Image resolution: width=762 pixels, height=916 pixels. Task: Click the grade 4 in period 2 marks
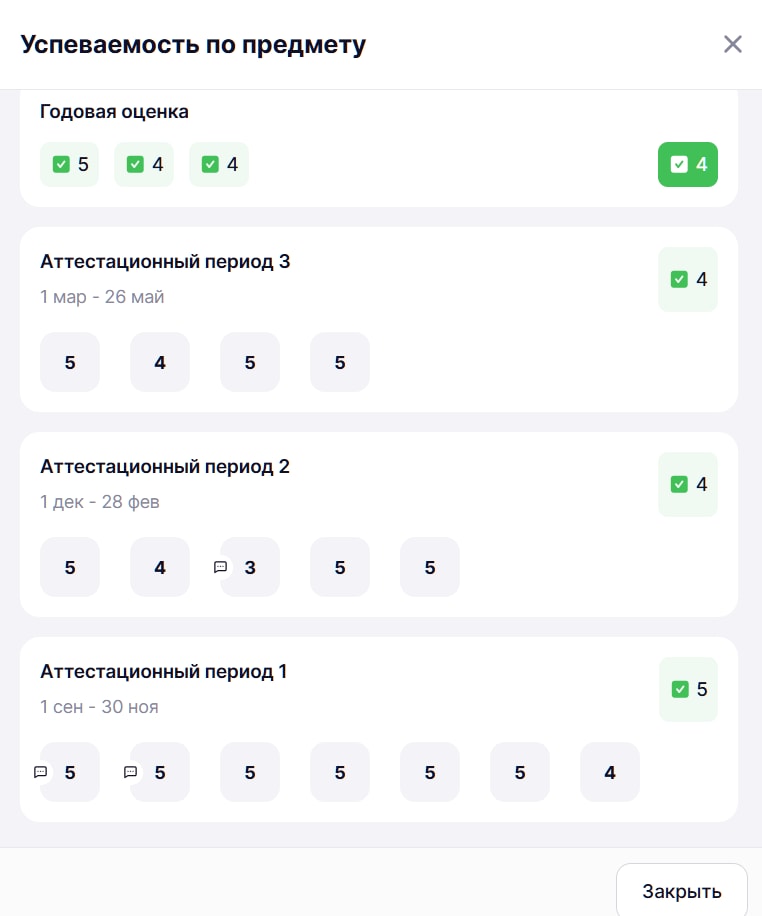click(x=160, y=567)
